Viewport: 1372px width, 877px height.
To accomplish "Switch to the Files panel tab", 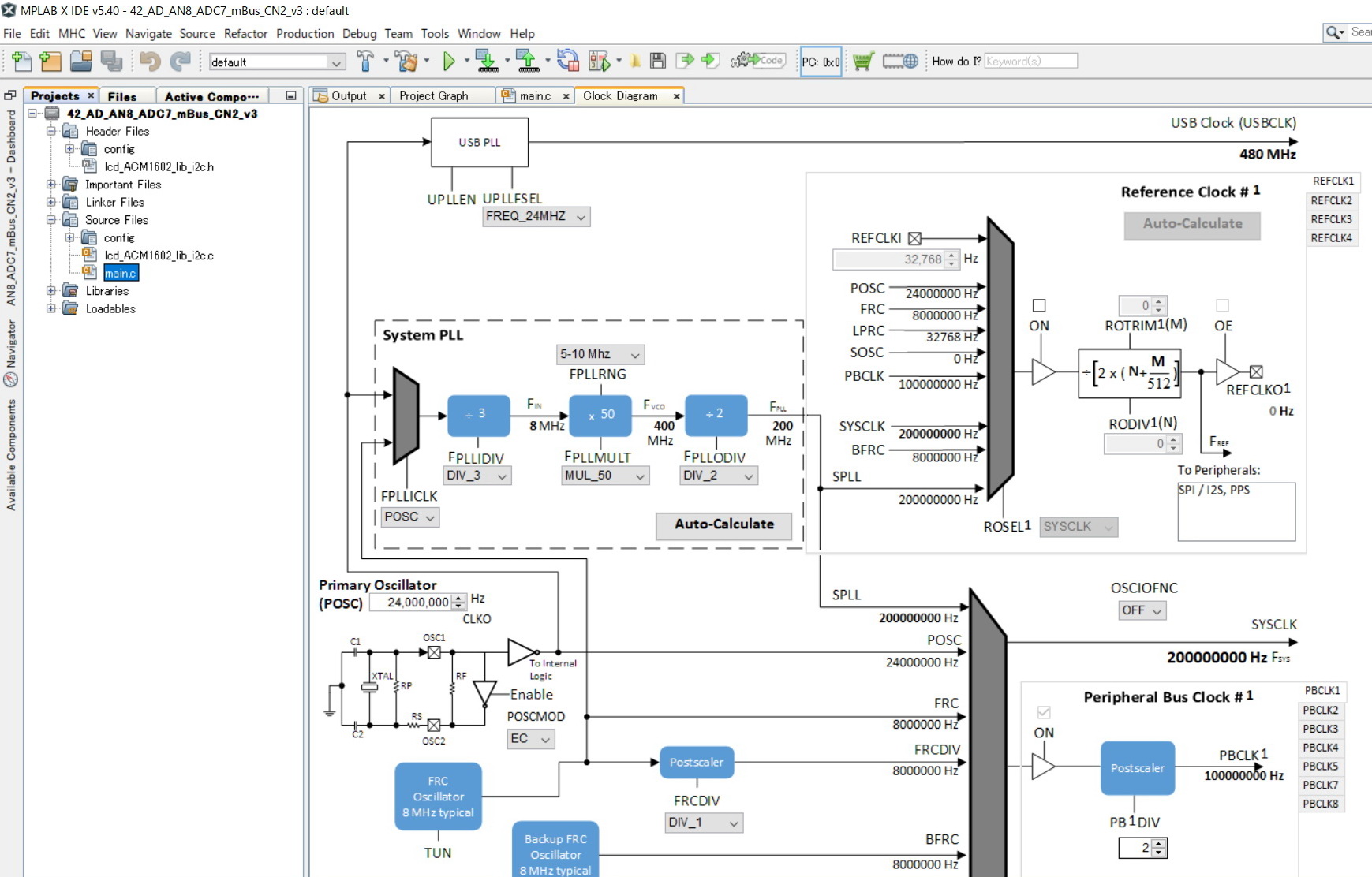I will pos(122,96).
